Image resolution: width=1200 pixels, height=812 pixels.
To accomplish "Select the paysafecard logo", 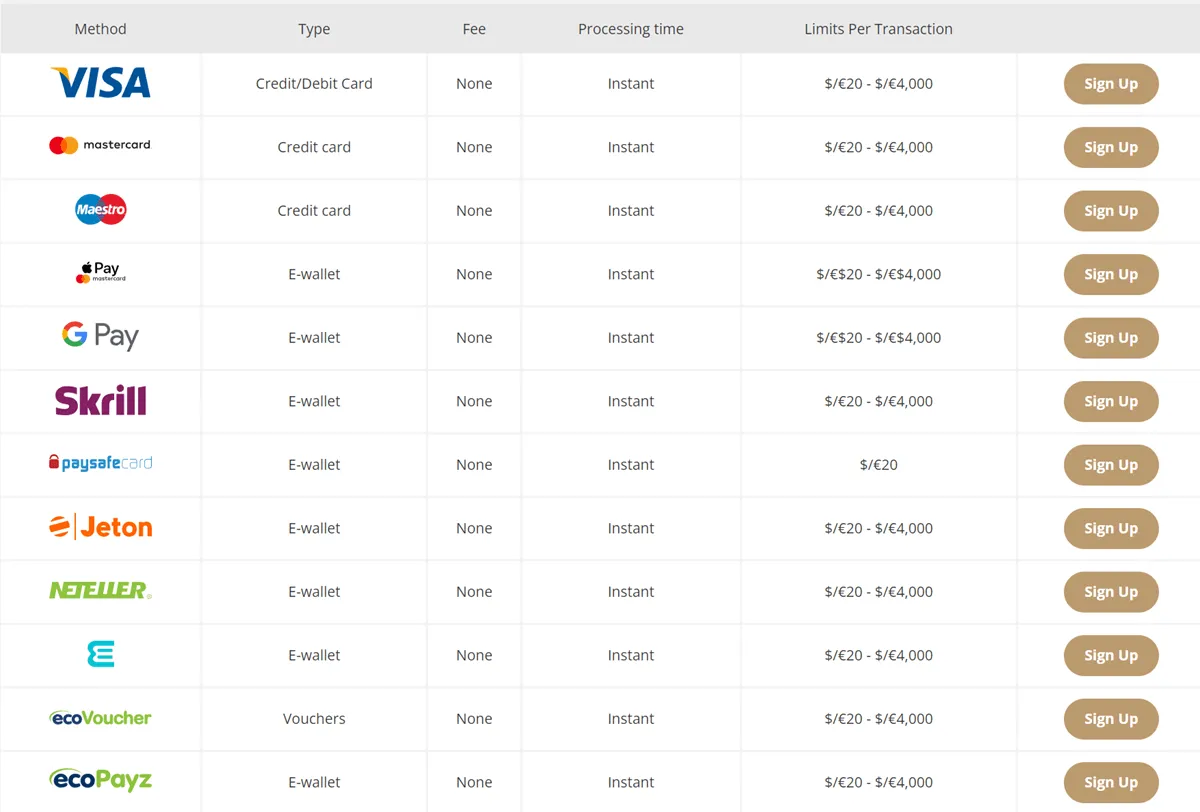I will click(100, 464).
